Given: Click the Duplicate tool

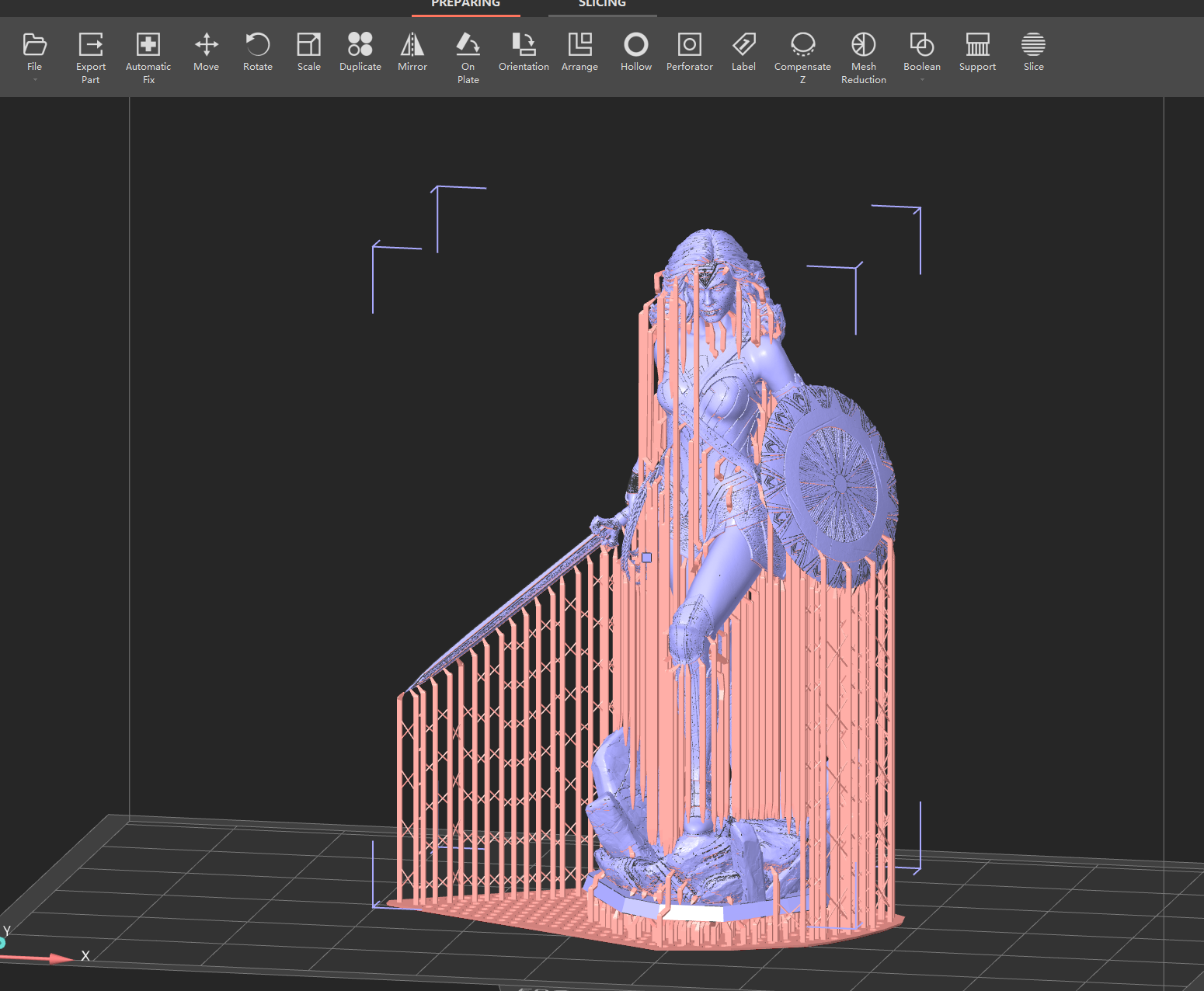Looking at the screenshot, I should click(x=360, y=51).
